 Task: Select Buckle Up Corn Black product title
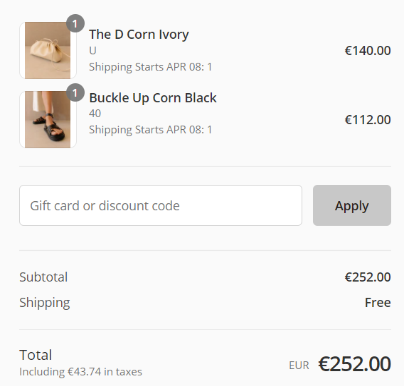coord(153,98)
